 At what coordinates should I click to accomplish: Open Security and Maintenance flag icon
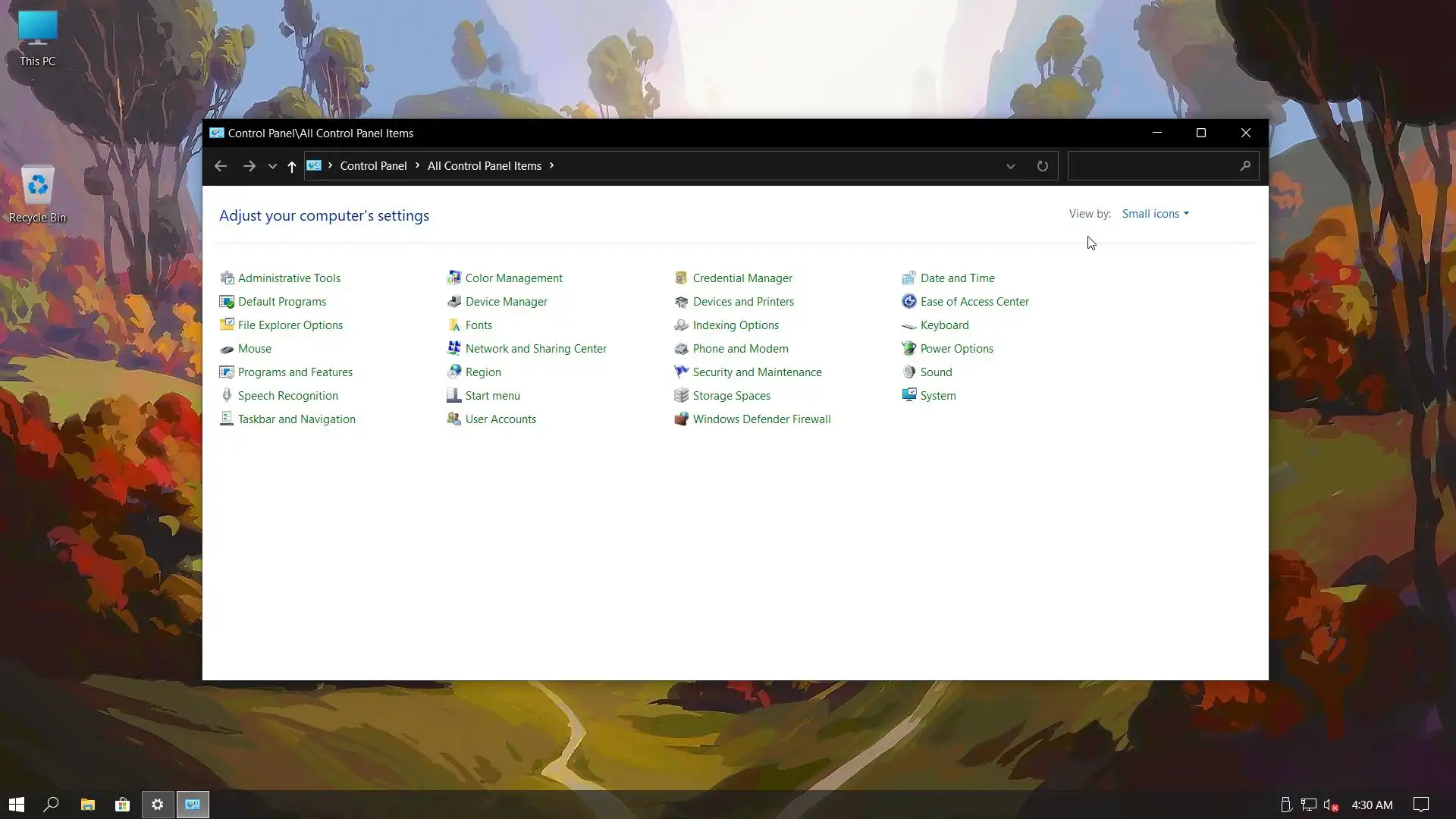(681, 372)
